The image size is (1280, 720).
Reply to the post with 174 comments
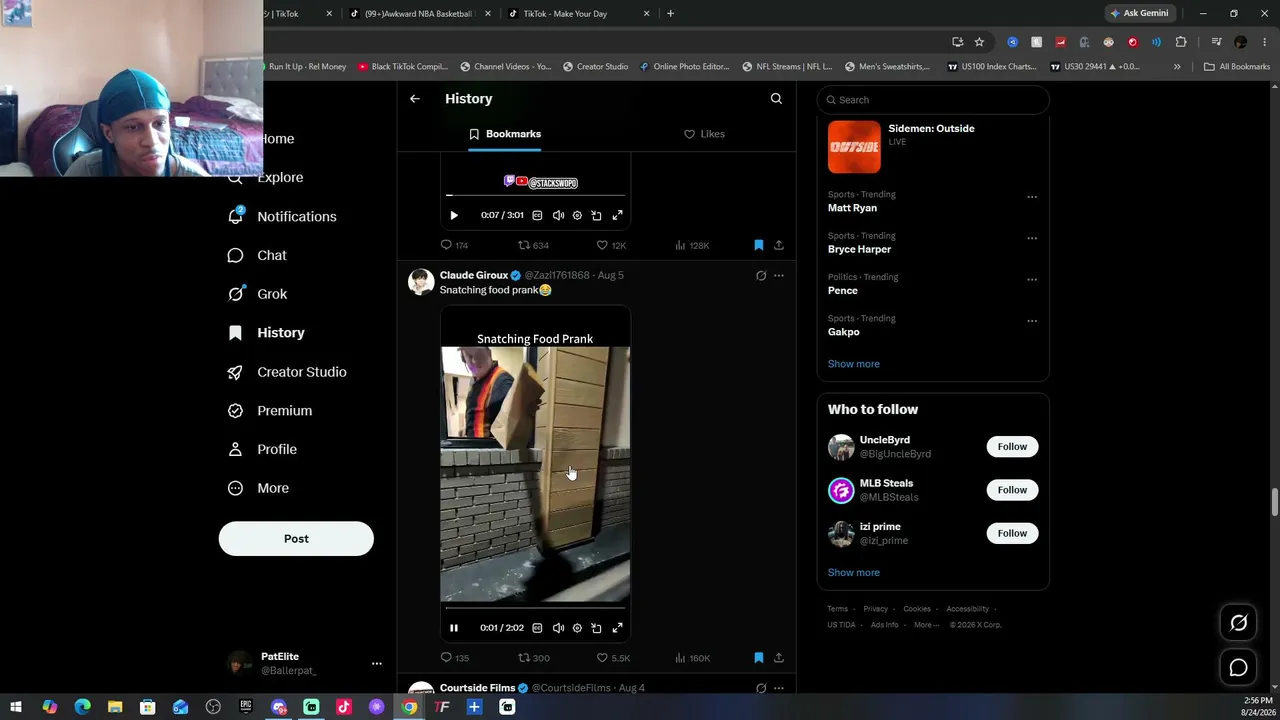coord(455,245)
